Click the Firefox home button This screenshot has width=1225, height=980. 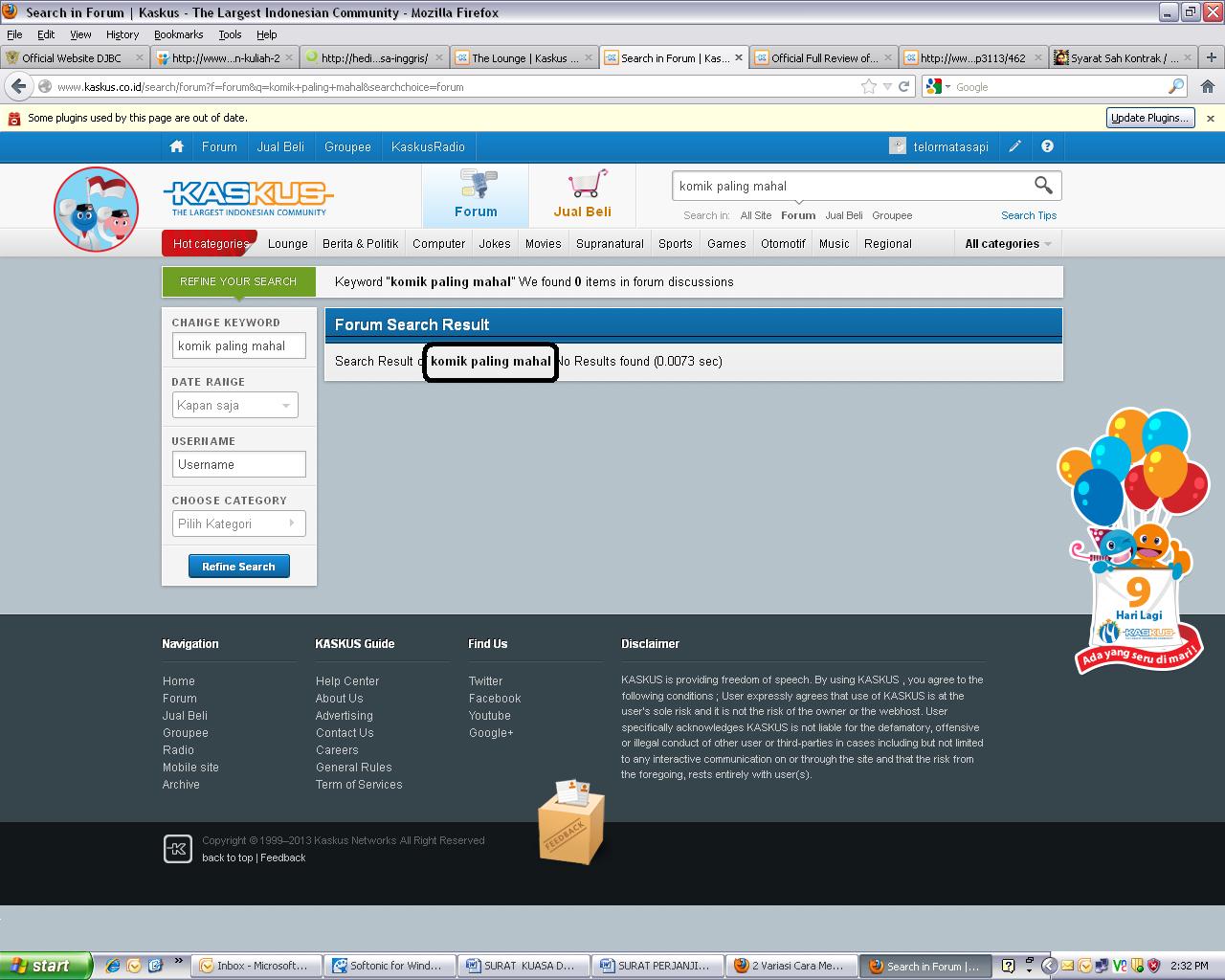point(1208,86)
